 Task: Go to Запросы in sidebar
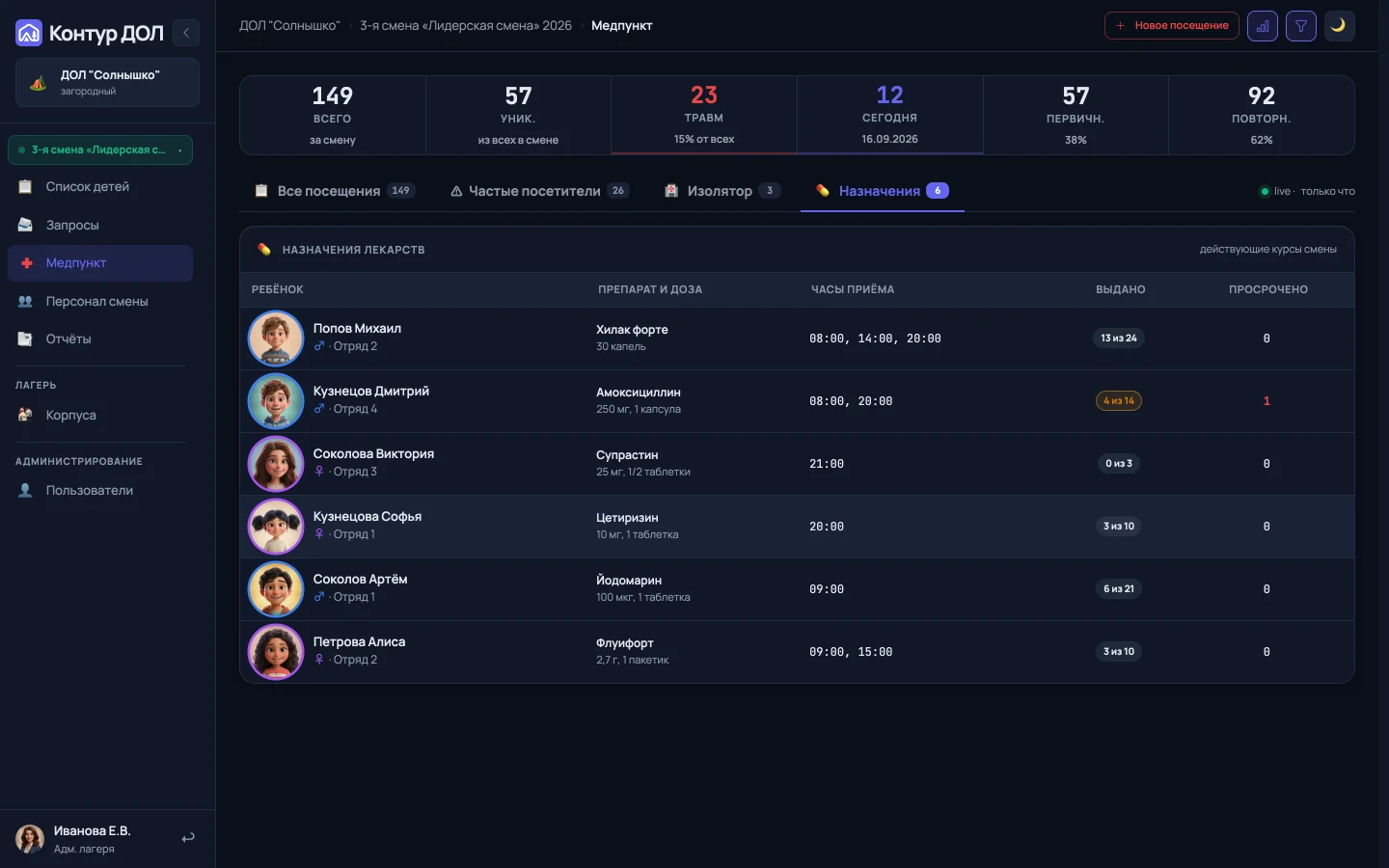coord(100,225)
